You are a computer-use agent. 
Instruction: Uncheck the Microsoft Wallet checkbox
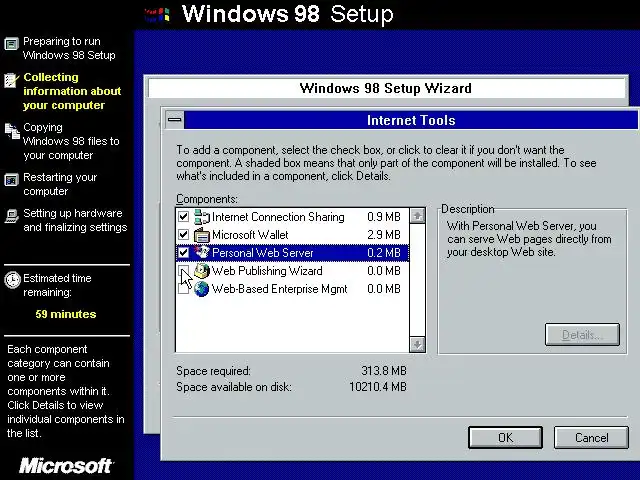pyautogui.click(x=184, y=235)
